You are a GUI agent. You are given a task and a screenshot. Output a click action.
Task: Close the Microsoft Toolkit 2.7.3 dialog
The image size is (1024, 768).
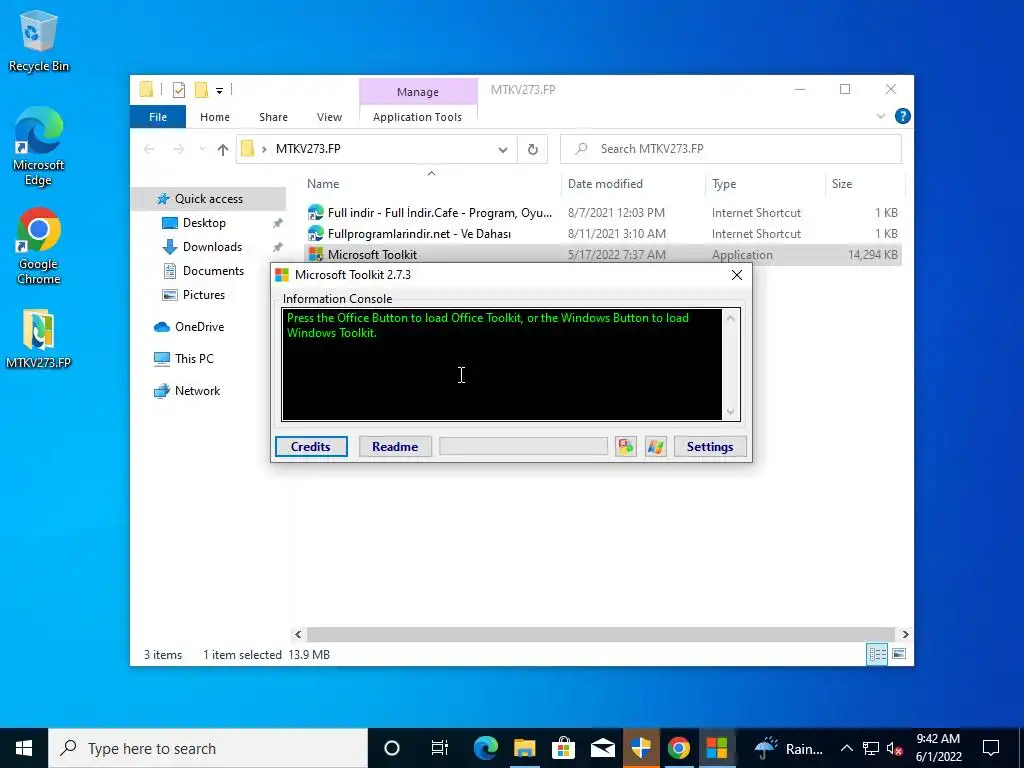(x=737, y=275)
